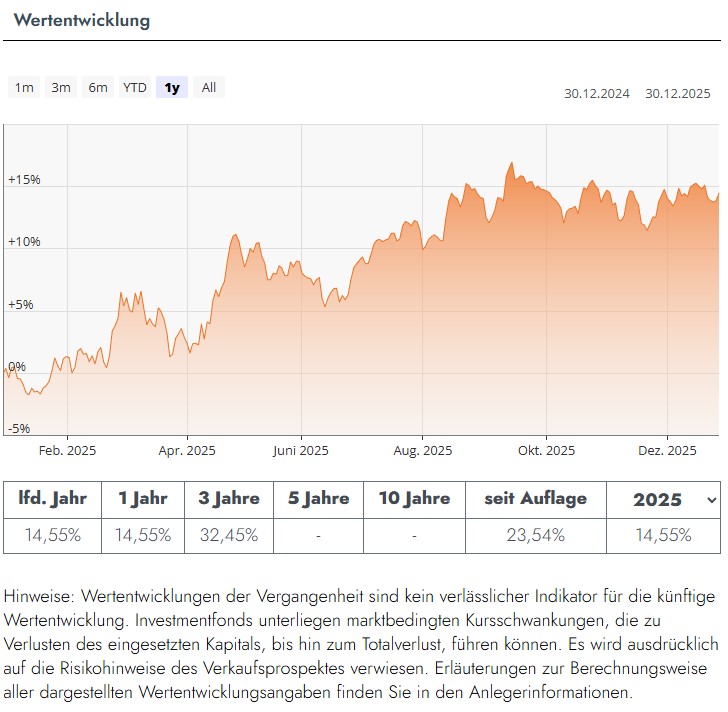This screenshot has width=728, height=712.
Task: Click the dropdown chevron next to 2025
Action: coord(711,499)
